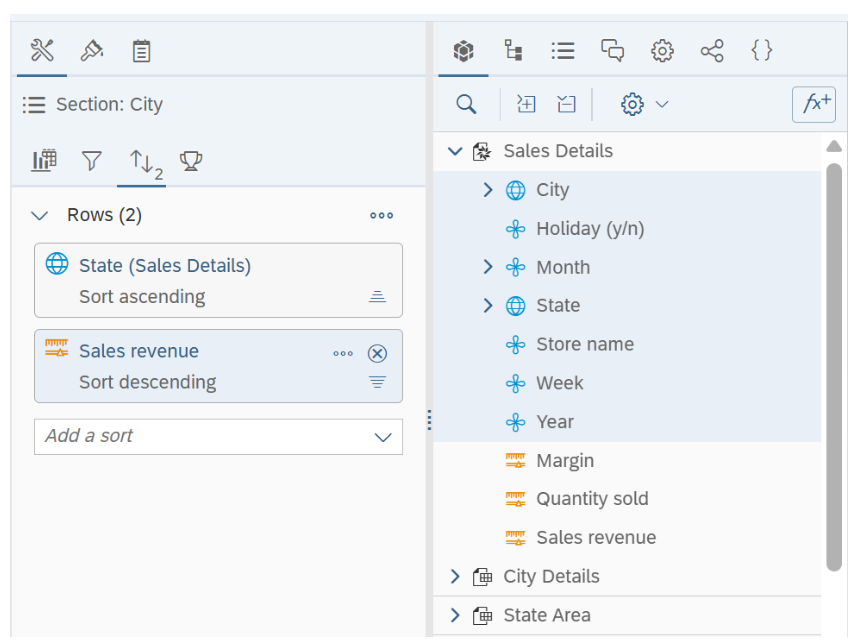Toggle State sort ascending icon
Image resolution: width=851 pixels, height=643 pixels.
[x=377, y=296]
